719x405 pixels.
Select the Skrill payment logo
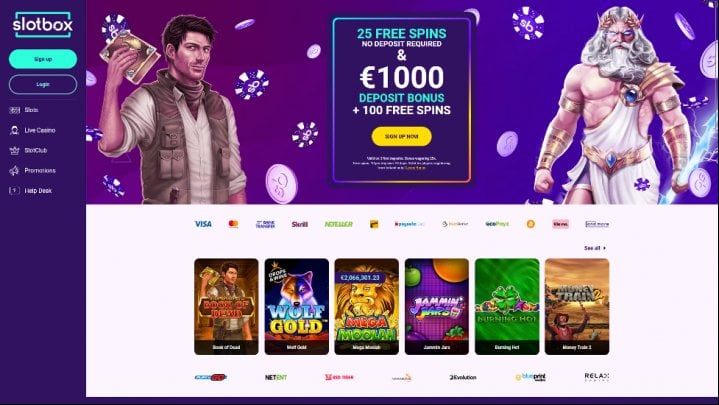click(x=299, y=224)
